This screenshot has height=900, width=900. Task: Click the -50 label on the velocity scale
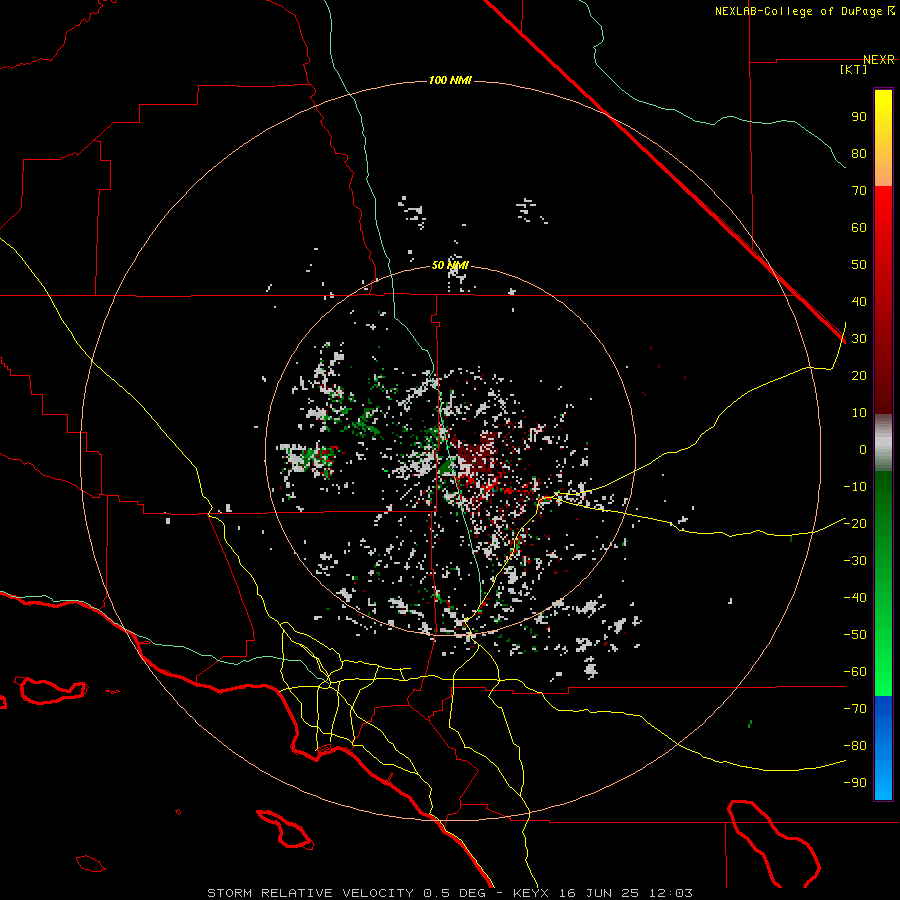[855, 635]
